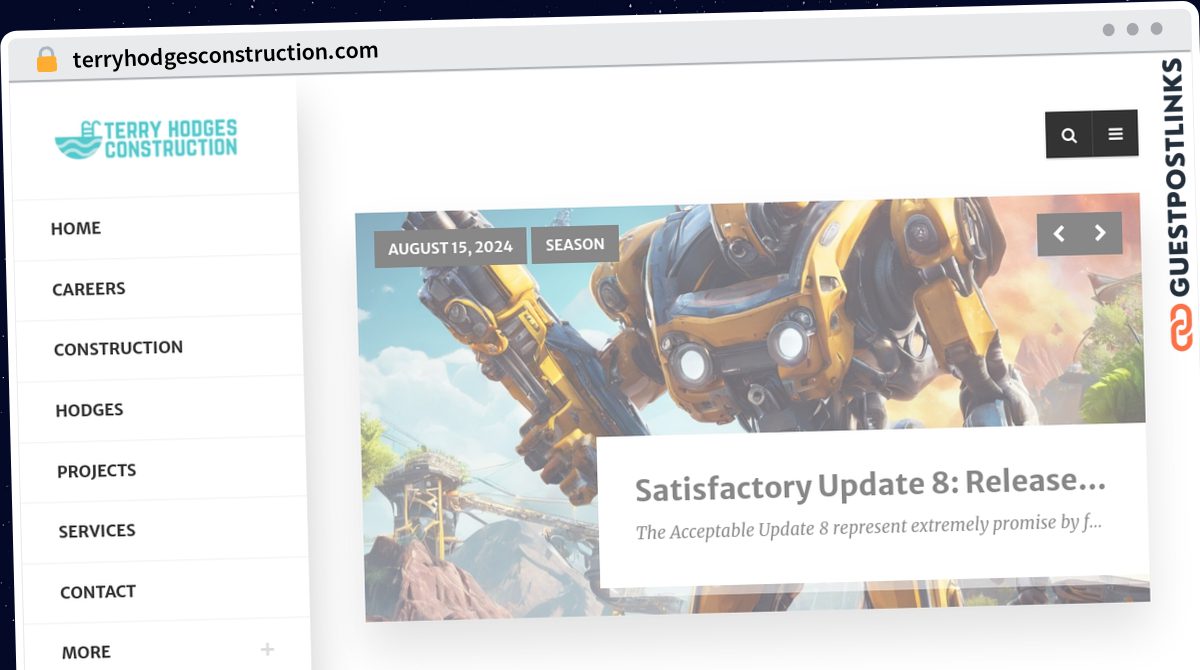Open the search icon button

click(1069, 135)
